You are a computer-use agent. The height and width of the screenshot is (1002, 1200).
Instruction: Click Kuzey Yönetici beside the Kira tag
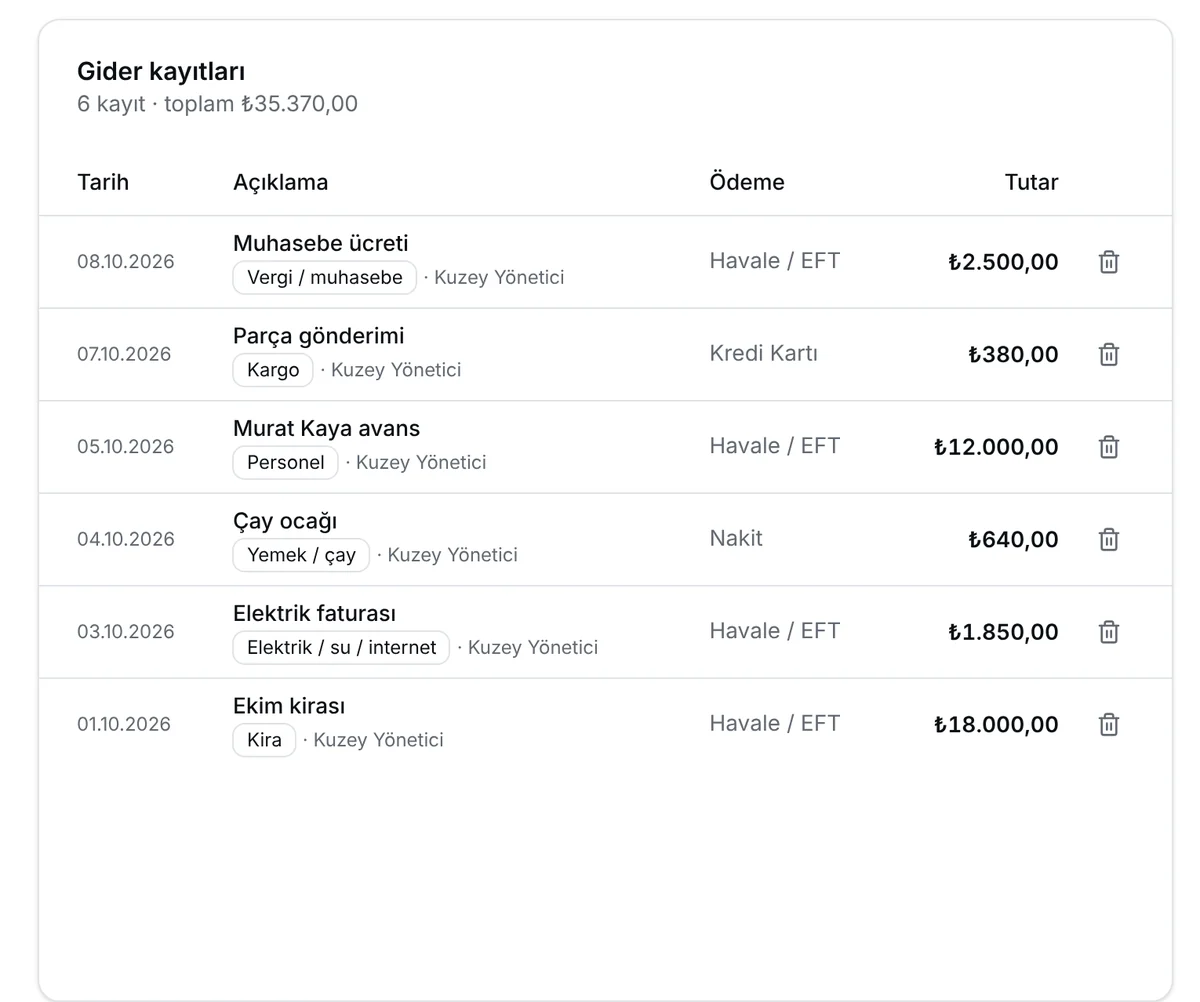click(379, 740)
